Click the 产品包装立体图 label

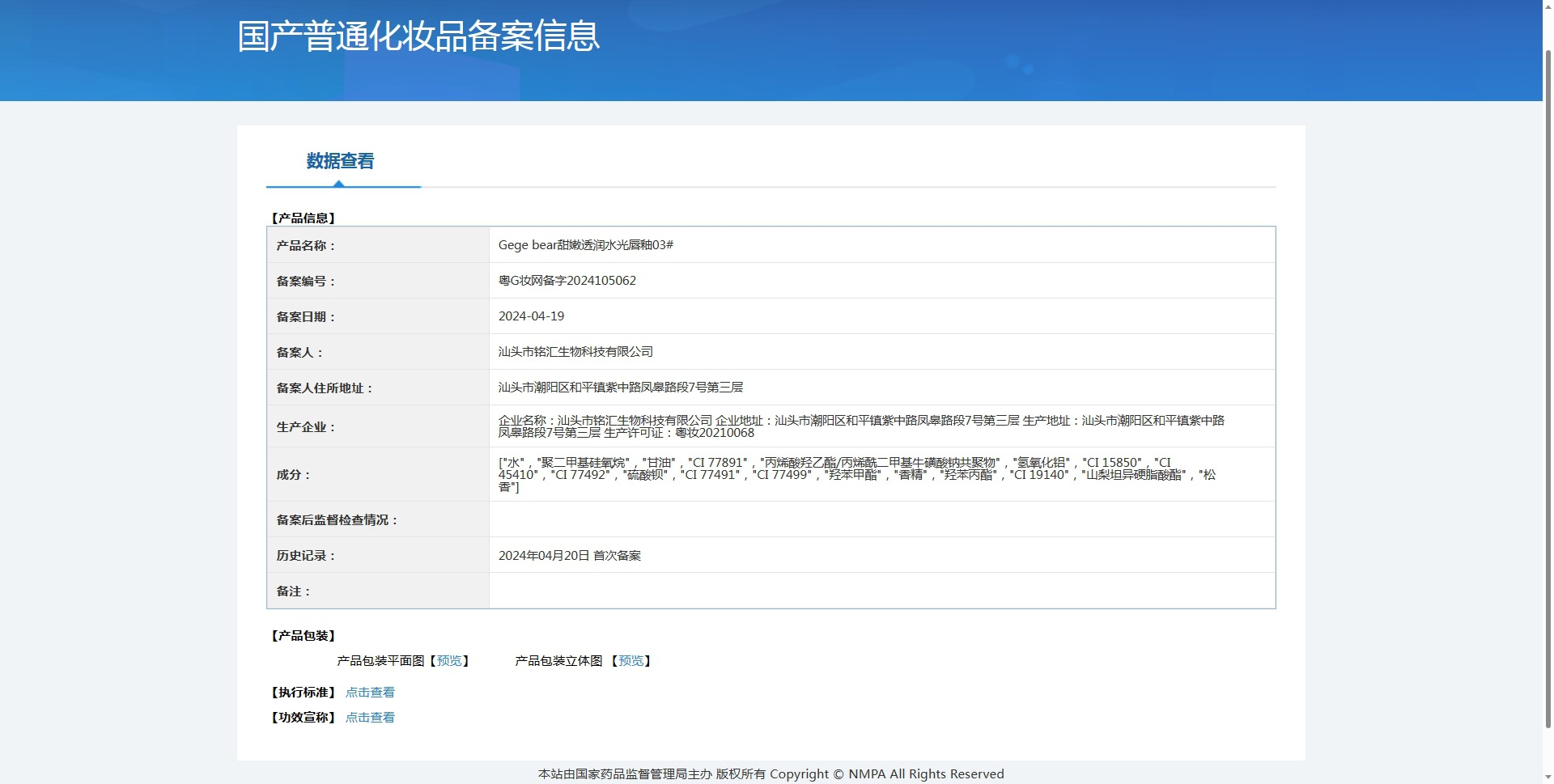click(x=559, y=661)
